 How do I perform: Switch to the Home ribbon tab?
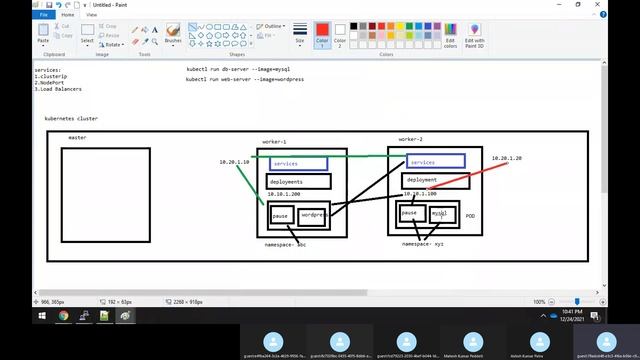tap(68, 15)
